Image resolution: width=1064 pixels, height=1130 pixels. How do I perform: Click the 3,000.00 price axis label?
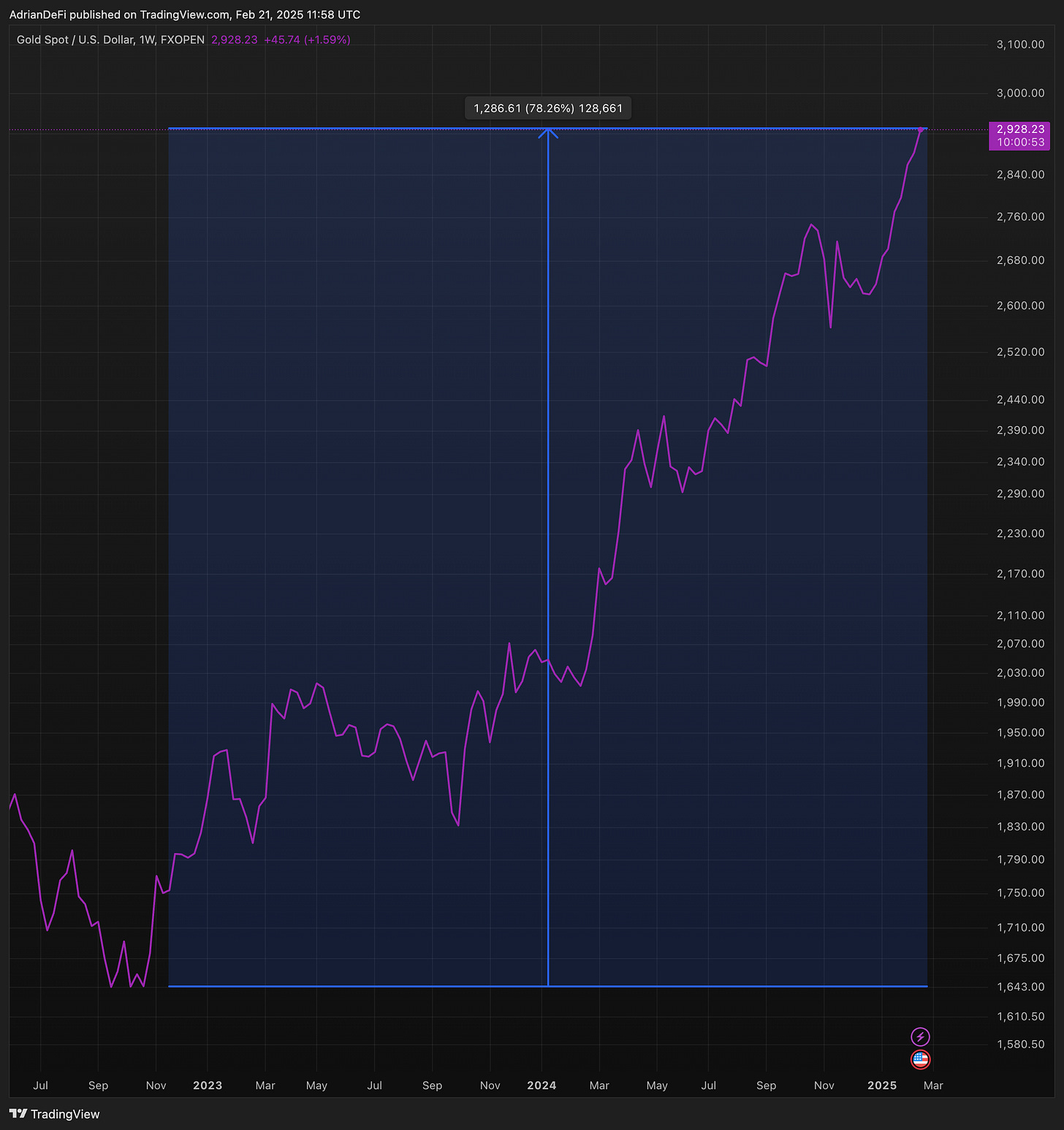pos(1020,93)
